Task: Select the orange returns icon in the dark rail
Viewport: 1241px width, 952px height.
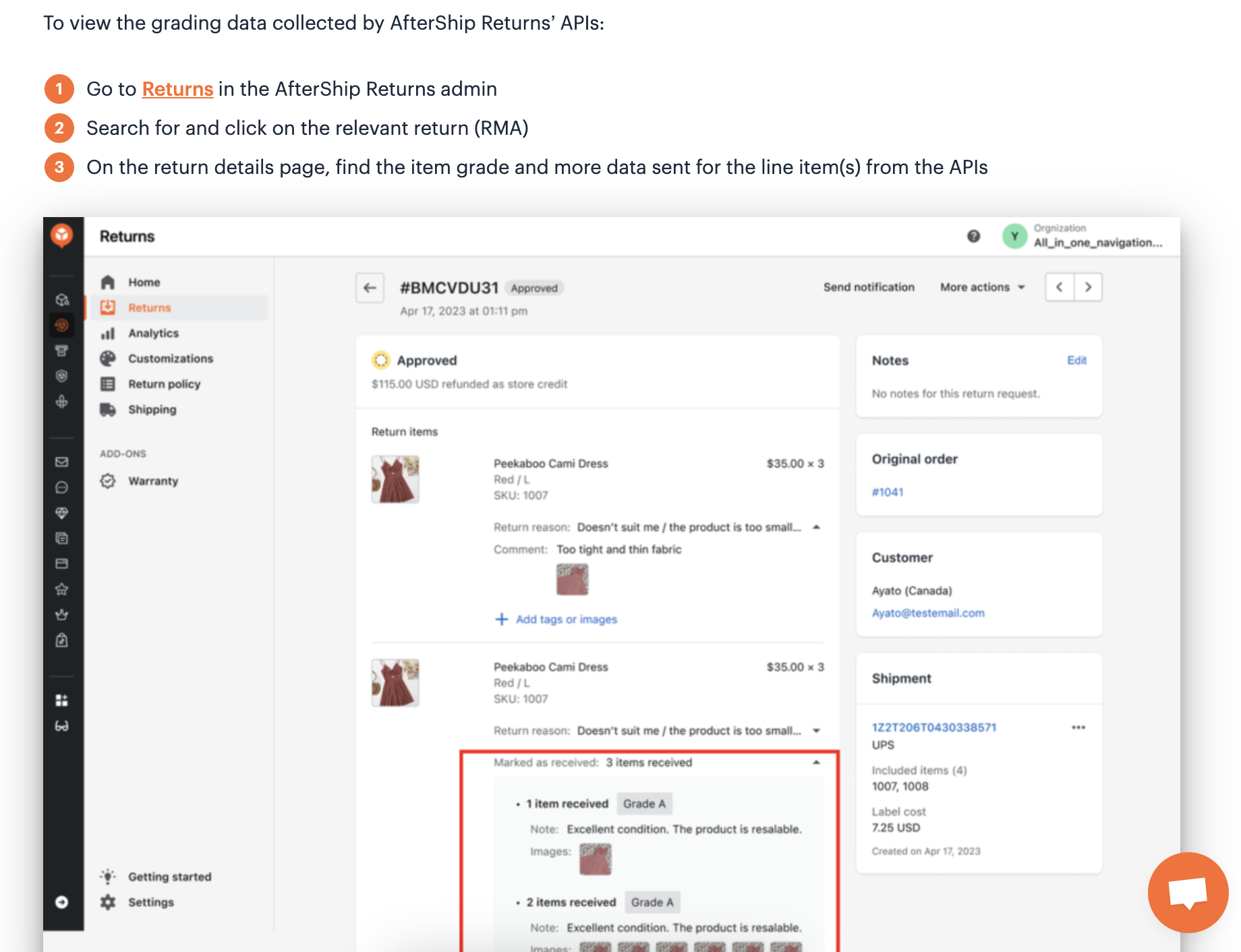Action: [x=62, y=325]
